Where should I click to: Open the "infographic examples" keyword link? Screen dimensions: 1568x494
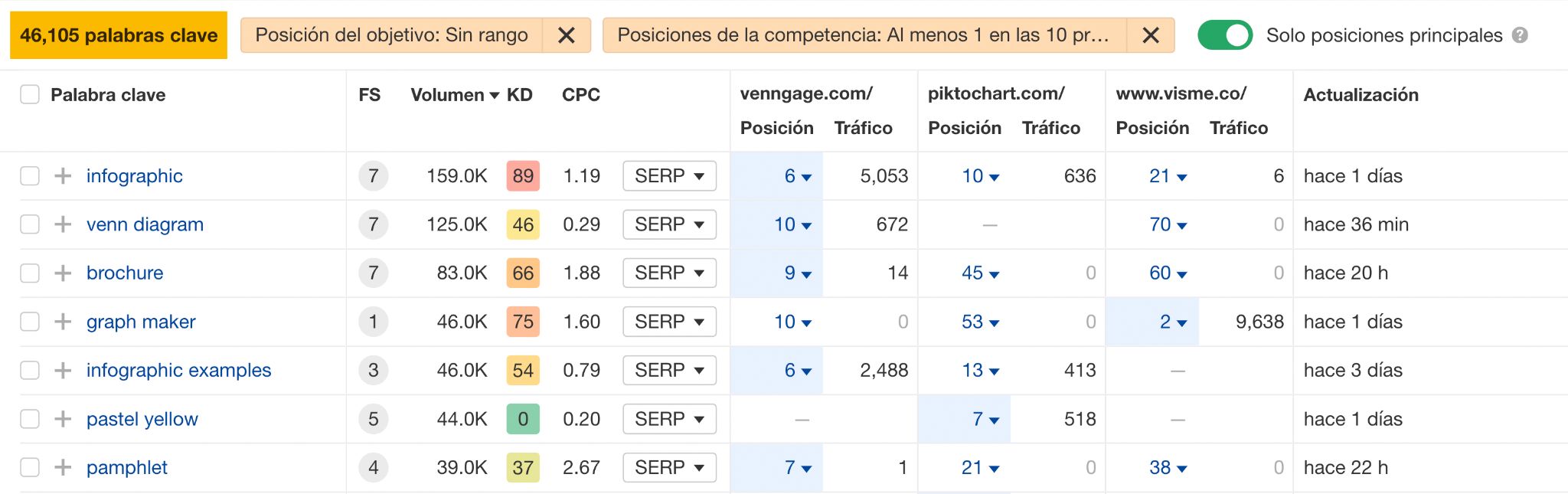point(178,370)
